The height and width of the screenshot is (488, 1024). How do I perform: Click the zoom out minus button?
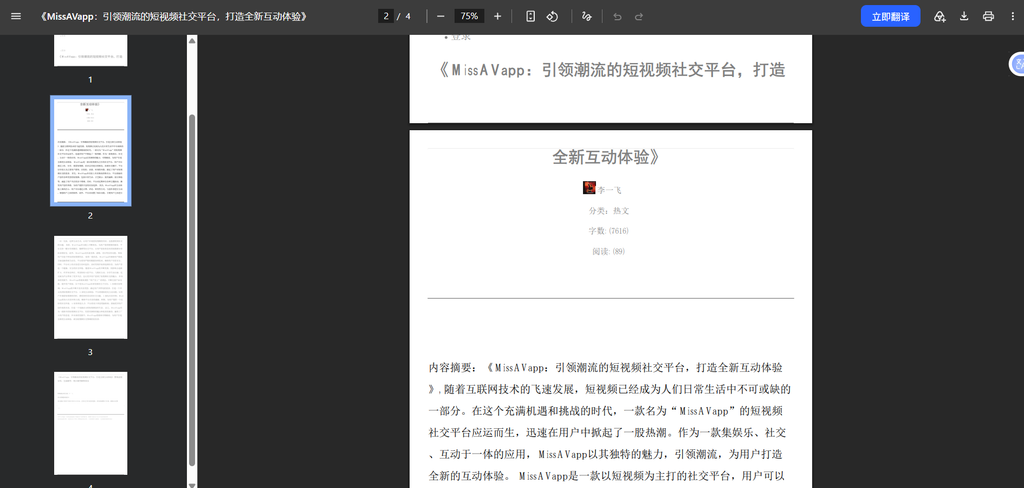point(440,16)
